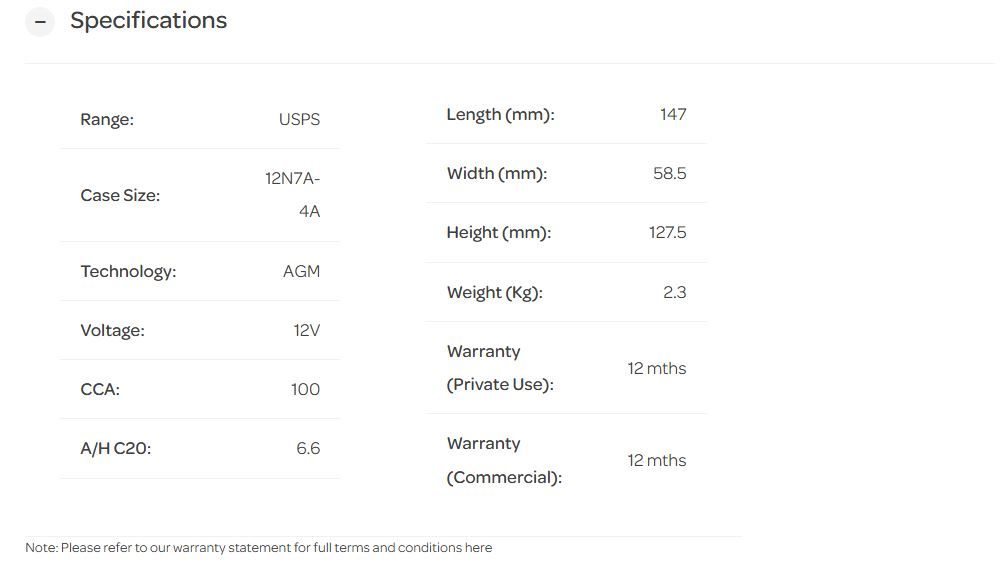Viewport: 1006px width, 578px height.
Task: Select the Case Size label
Action: click(120, 196)
